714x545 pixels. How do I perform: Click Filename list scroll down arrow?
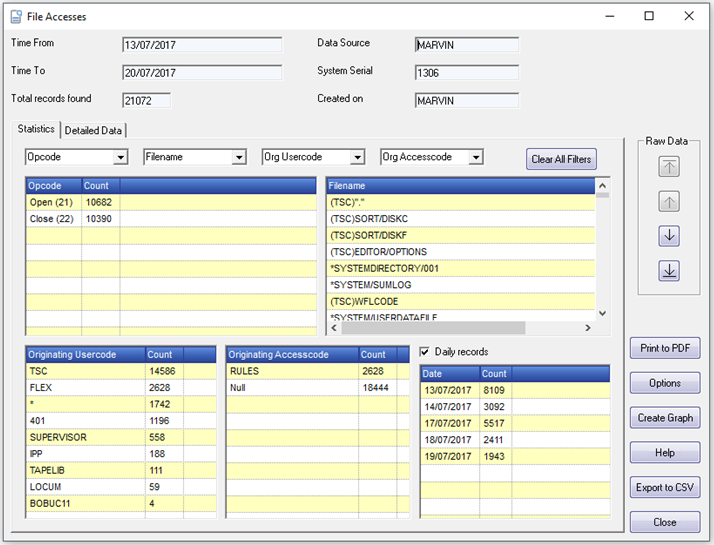(x=602, y=314)
